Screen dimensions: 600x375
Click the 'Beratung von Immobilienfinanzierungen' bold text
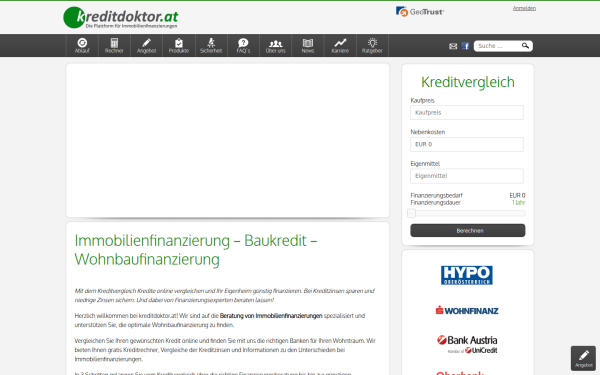click(271, 316)
